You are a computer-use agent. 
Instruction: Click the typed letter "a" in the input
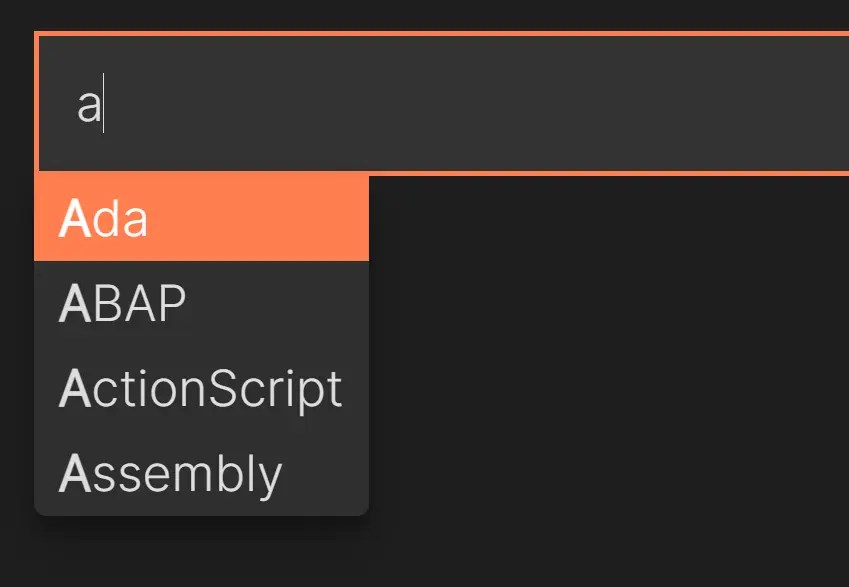coord(89,106)
